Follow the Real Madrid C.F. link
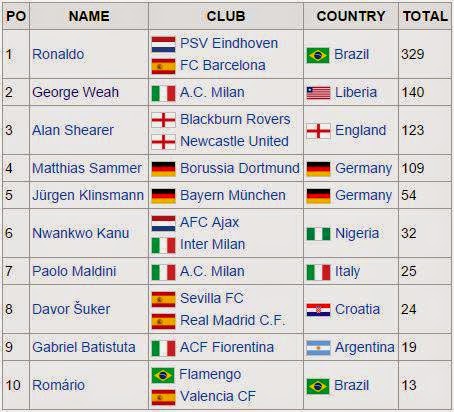454x412 pixels. click(x=233, y=320)
